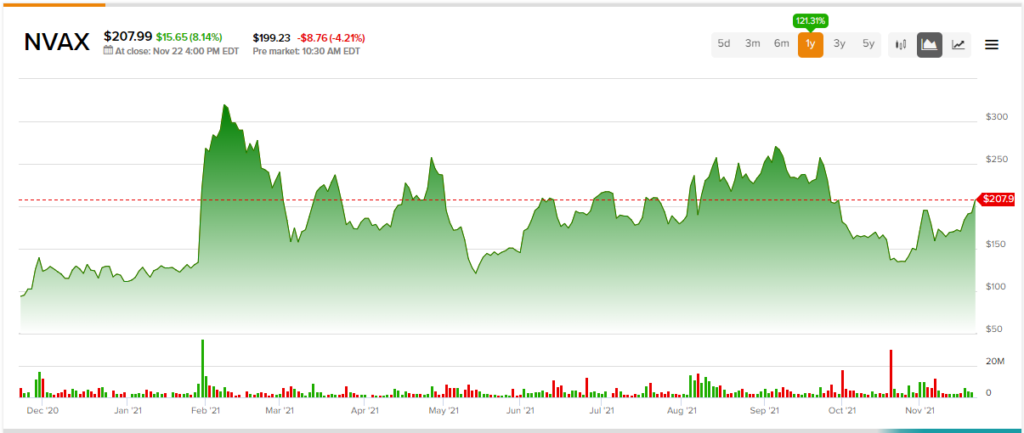
Task: Click the red $207.9 price marker
Action: tap(996, 200)
